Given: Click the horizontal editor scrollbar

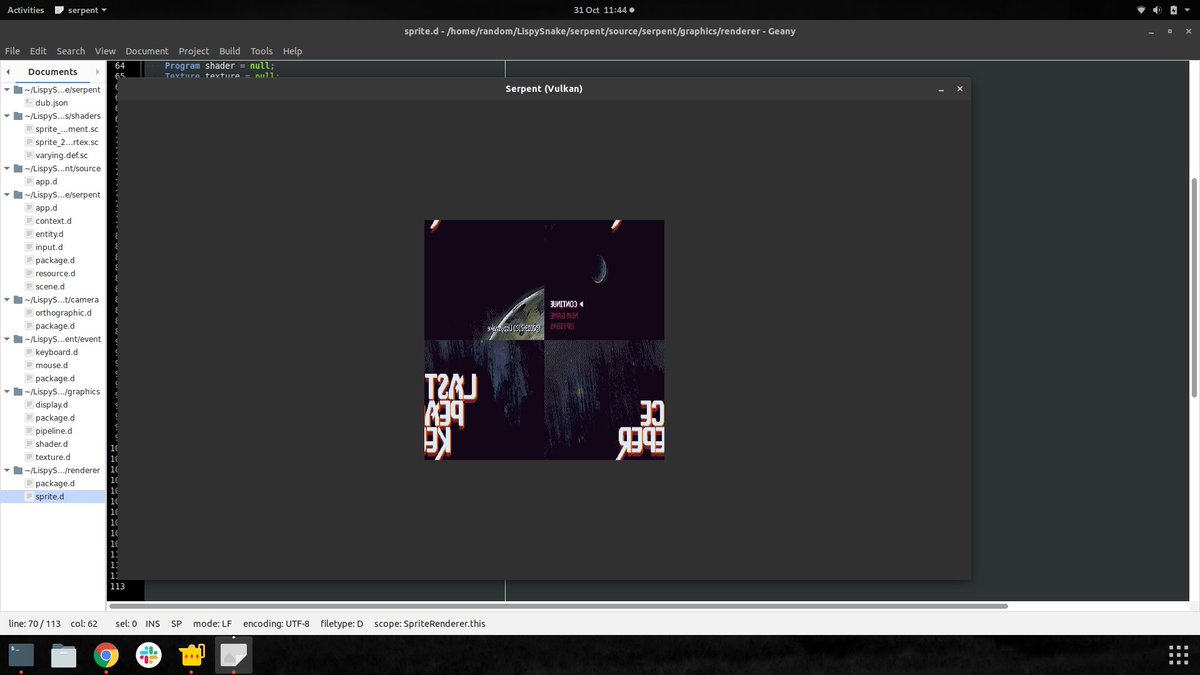Looking at the screenshot, I should [x=558, y=606].
